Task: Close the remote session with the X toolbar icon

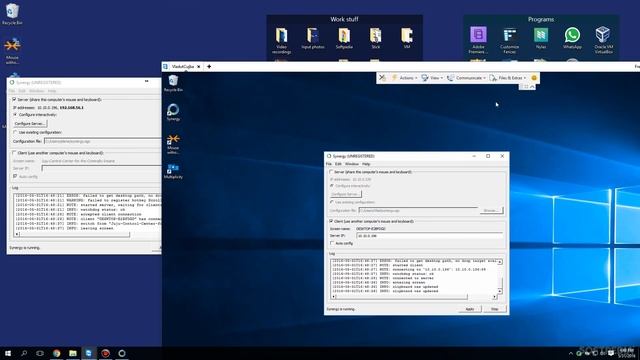Action: click(382, 78)
